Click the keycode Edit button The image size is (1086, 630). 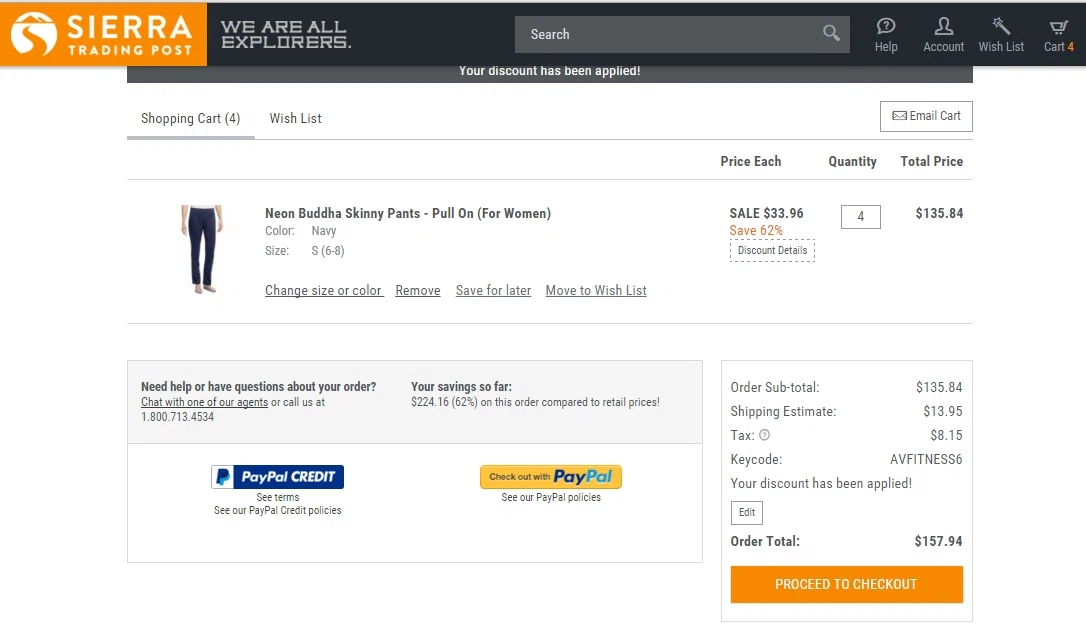click(x=747, y=512)
